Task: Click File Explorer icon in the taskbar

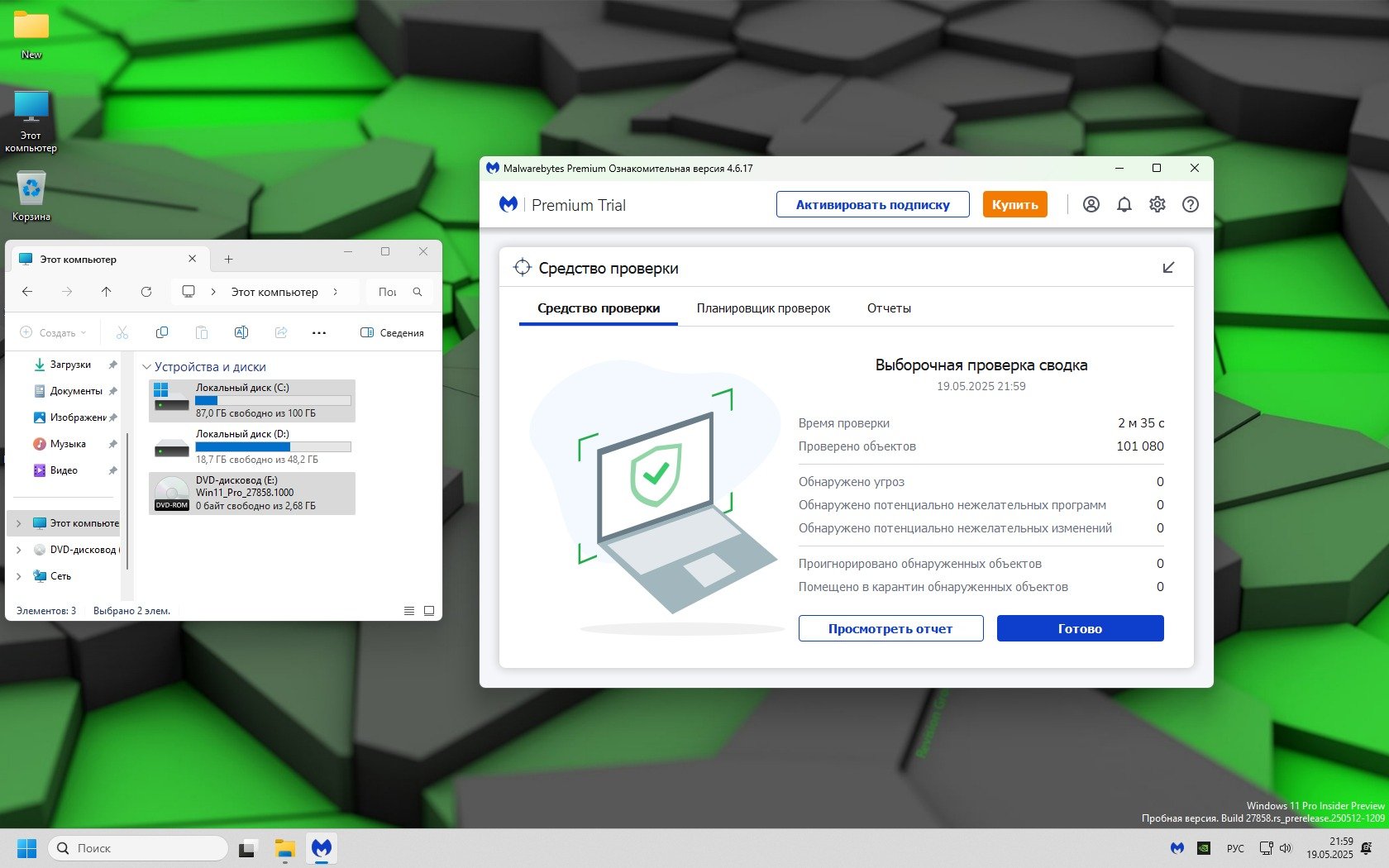Action: (x=285, y=848)
